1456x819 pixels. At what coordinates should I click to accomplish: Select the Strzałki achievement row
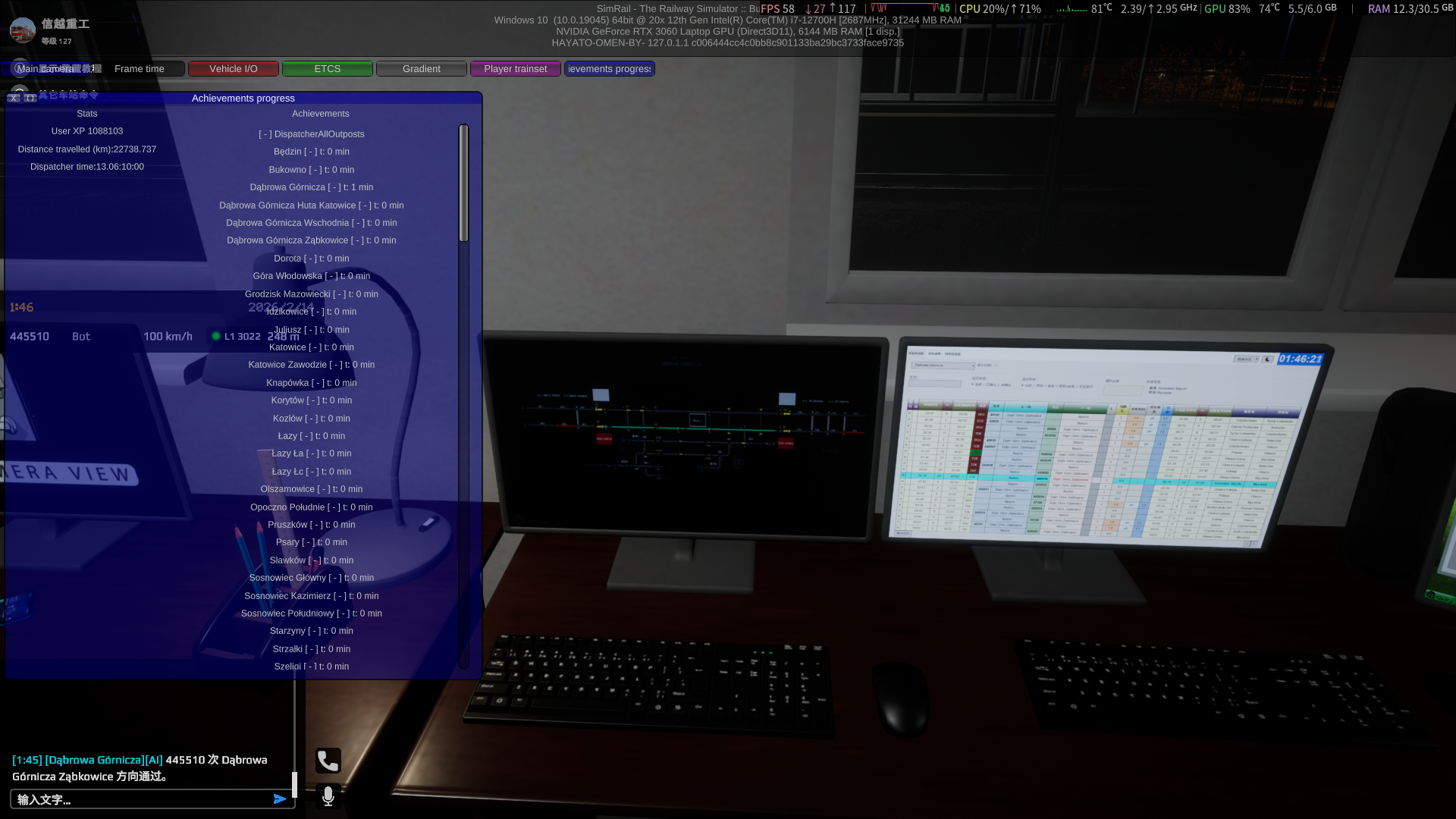click(x=312, y=649)
